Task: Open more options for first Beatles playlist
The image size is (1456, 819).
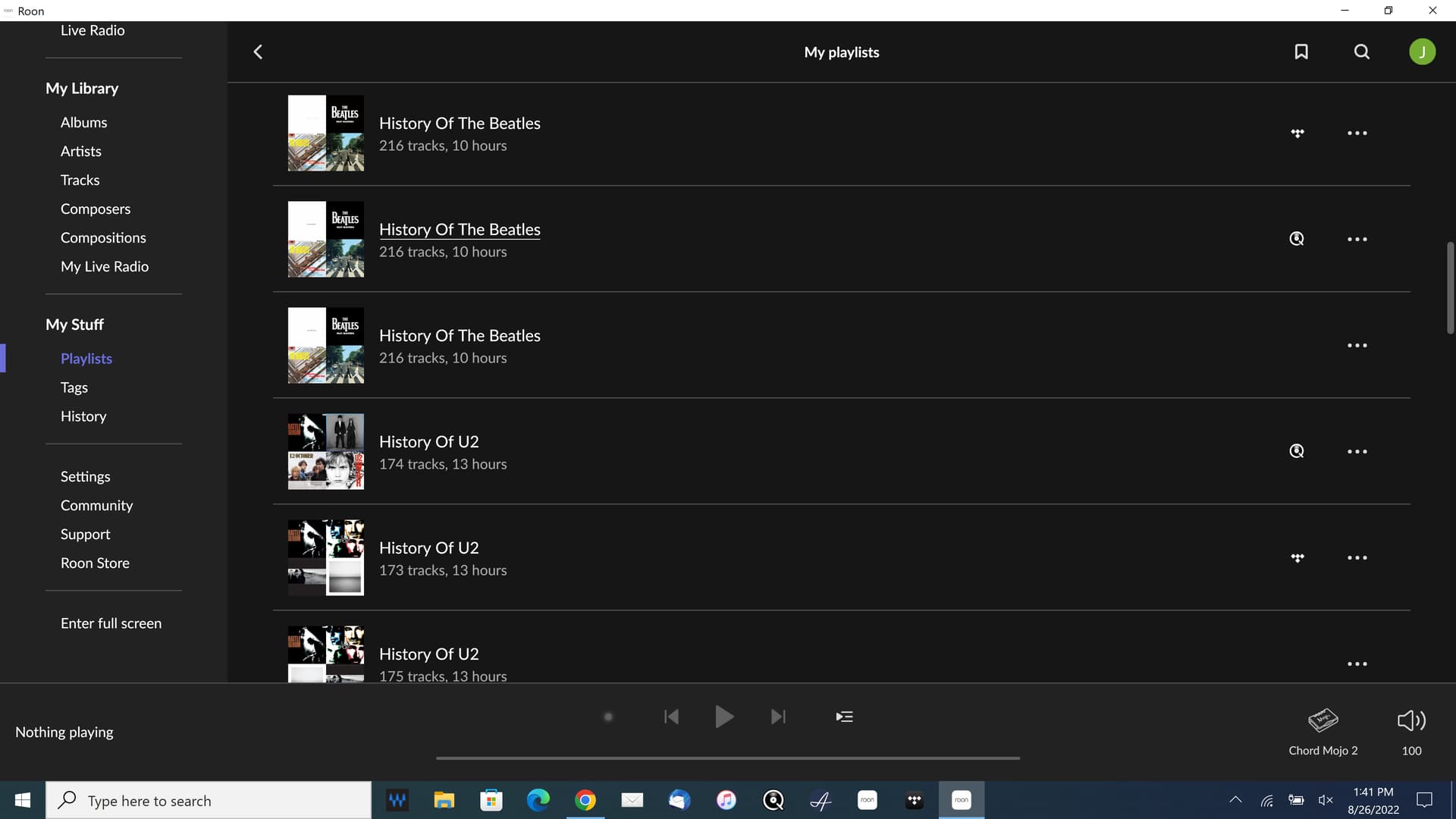Action: 1357,133
